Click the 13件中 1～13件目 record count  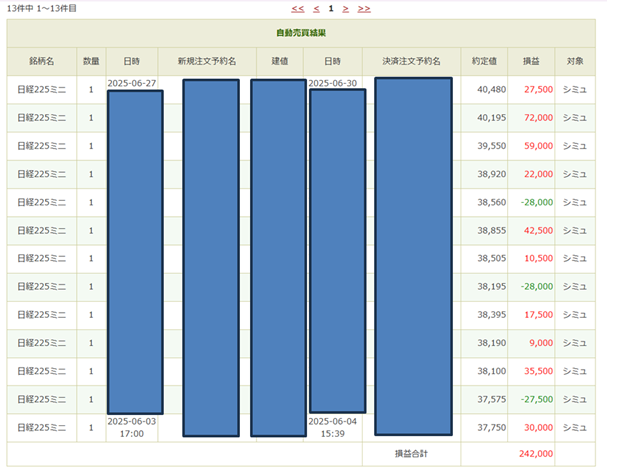point(41,8)
